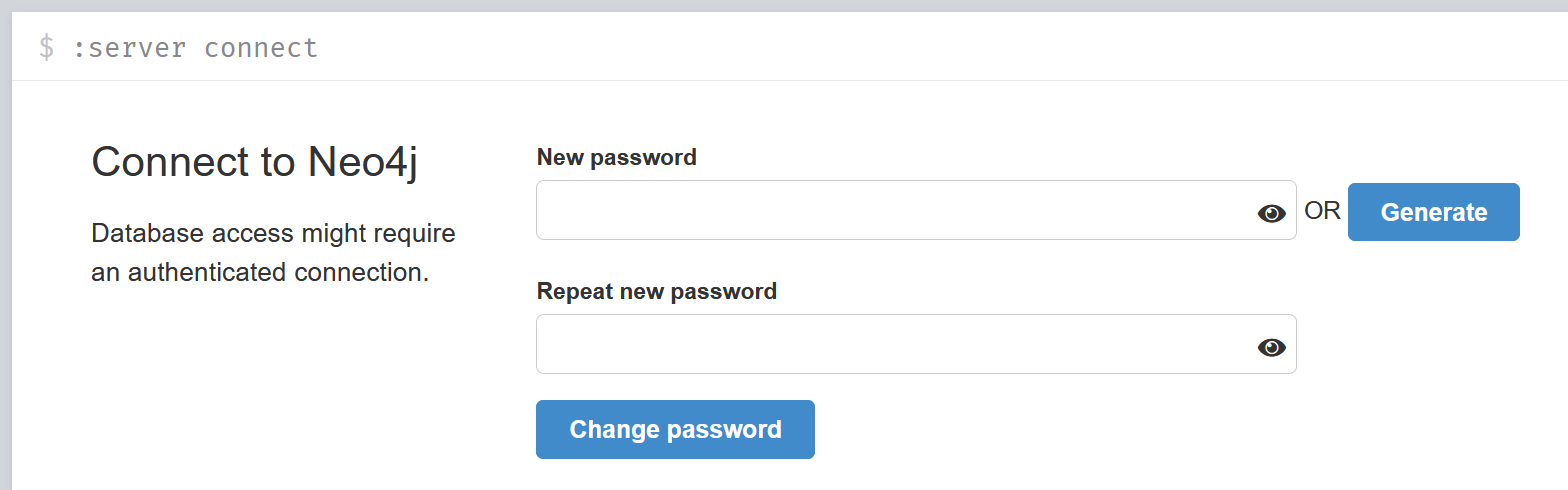The image size is (1568, 490).
Task: Click the word connect in the command bar
Action: 261,47
